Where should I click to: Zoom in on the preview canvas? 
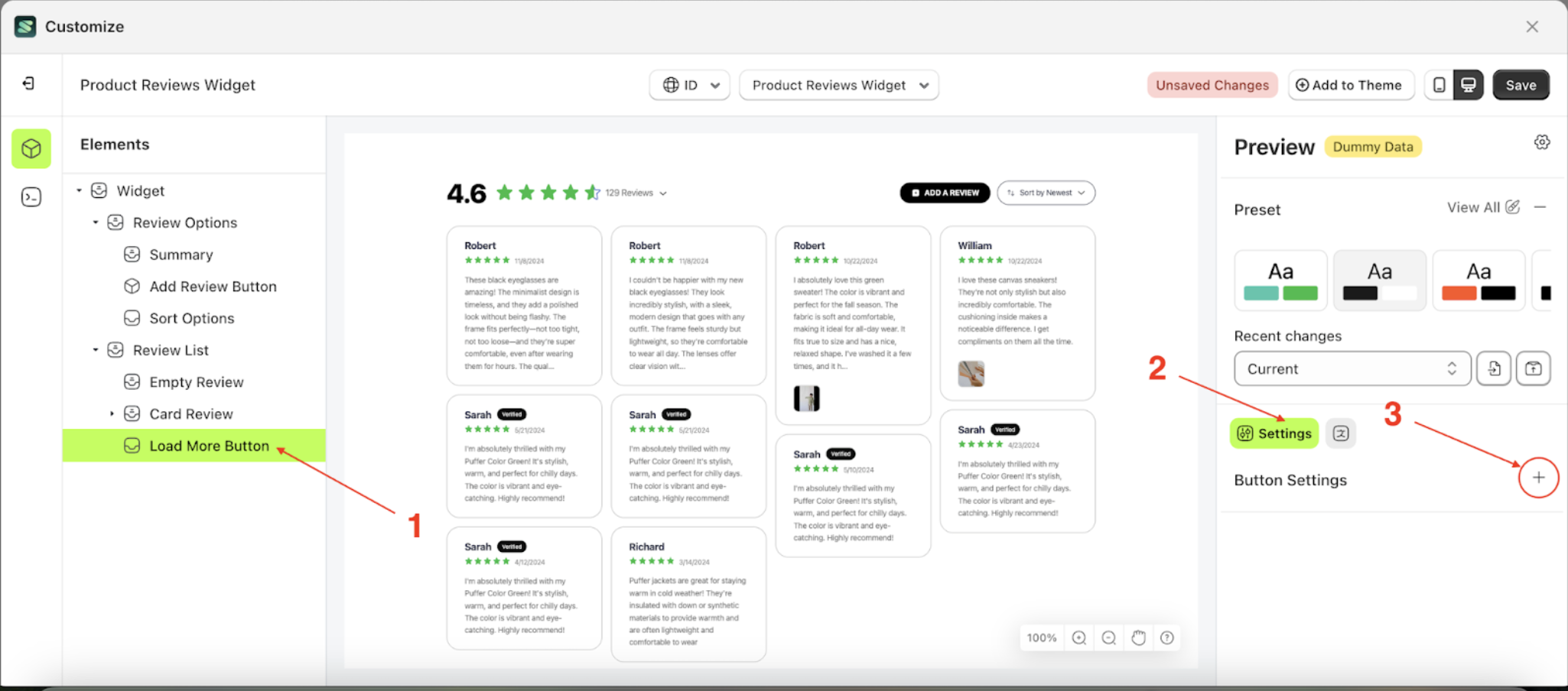(x=1078, y=637)
